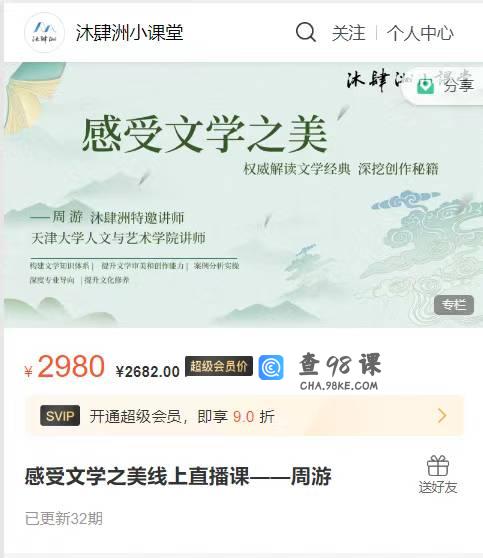Click the 分享 share label
483x558 pixels.
(x=458, y=86)
